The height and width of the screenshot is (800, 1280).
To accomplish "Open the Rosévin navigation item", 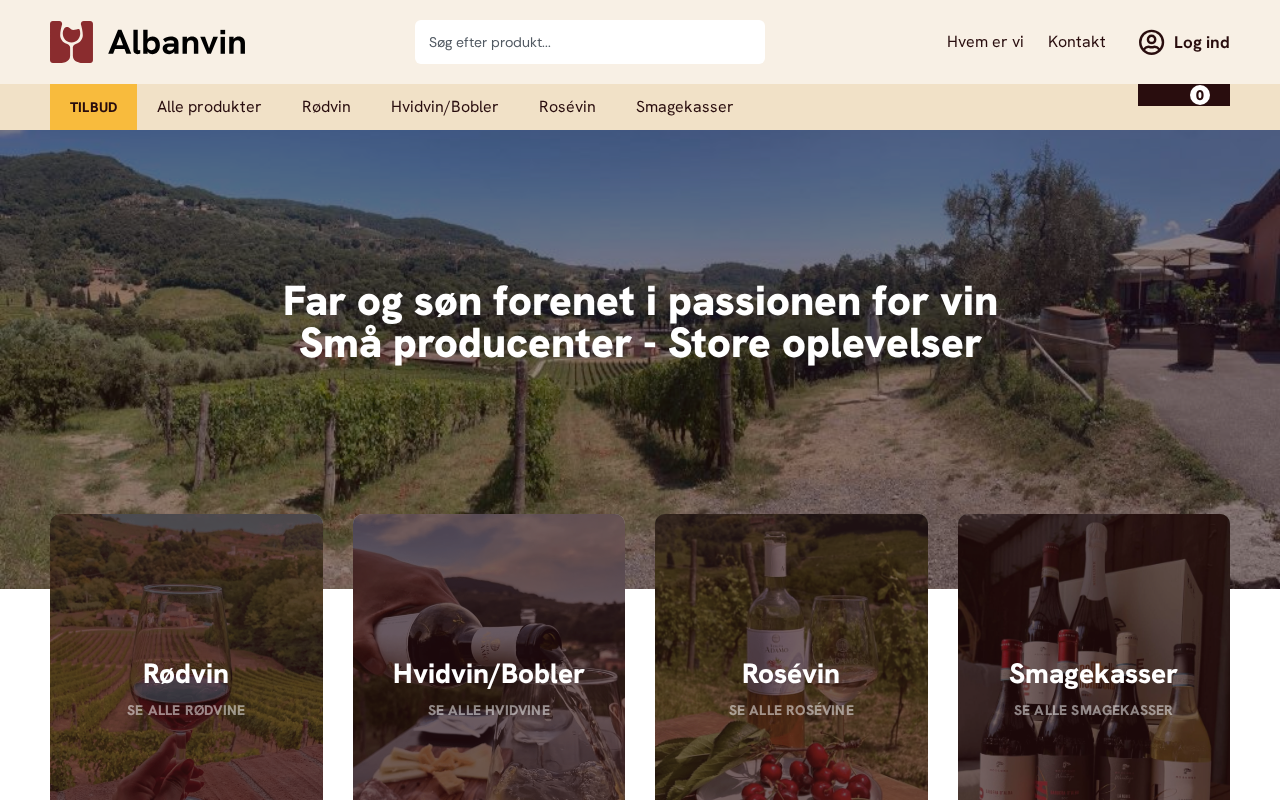I will (567, 107).
